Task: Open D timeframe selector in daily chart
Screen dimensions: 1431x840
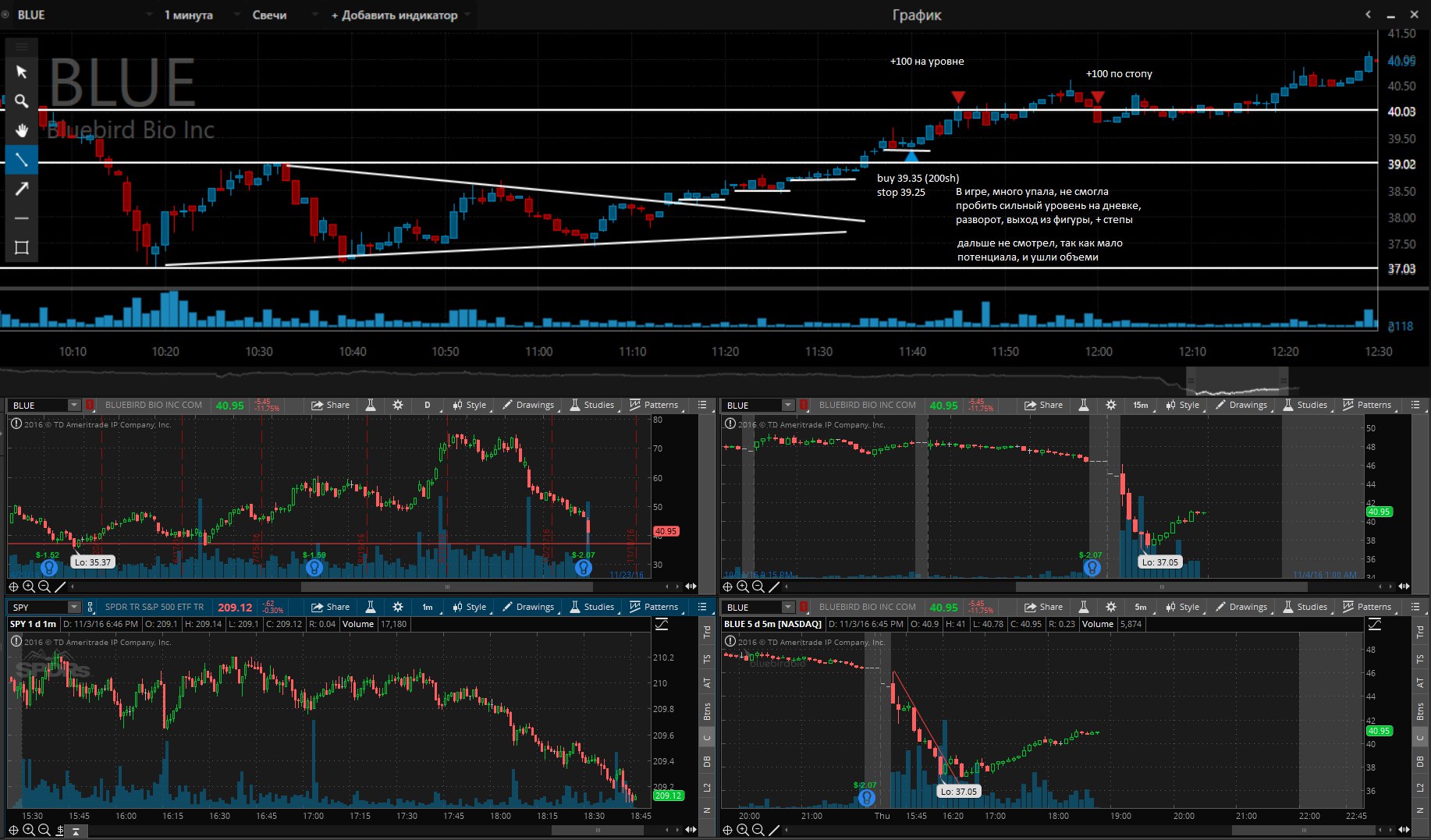Action: click(x=428, y=405)
